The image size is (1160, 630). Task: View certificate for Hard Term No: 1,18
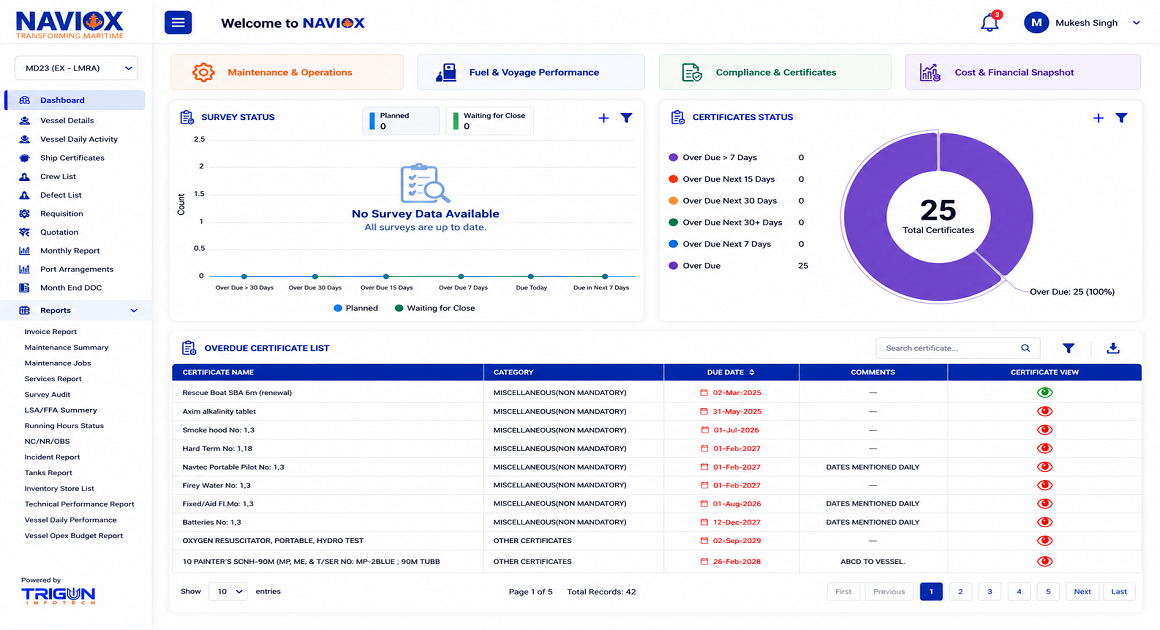[x=1045, y=448]
